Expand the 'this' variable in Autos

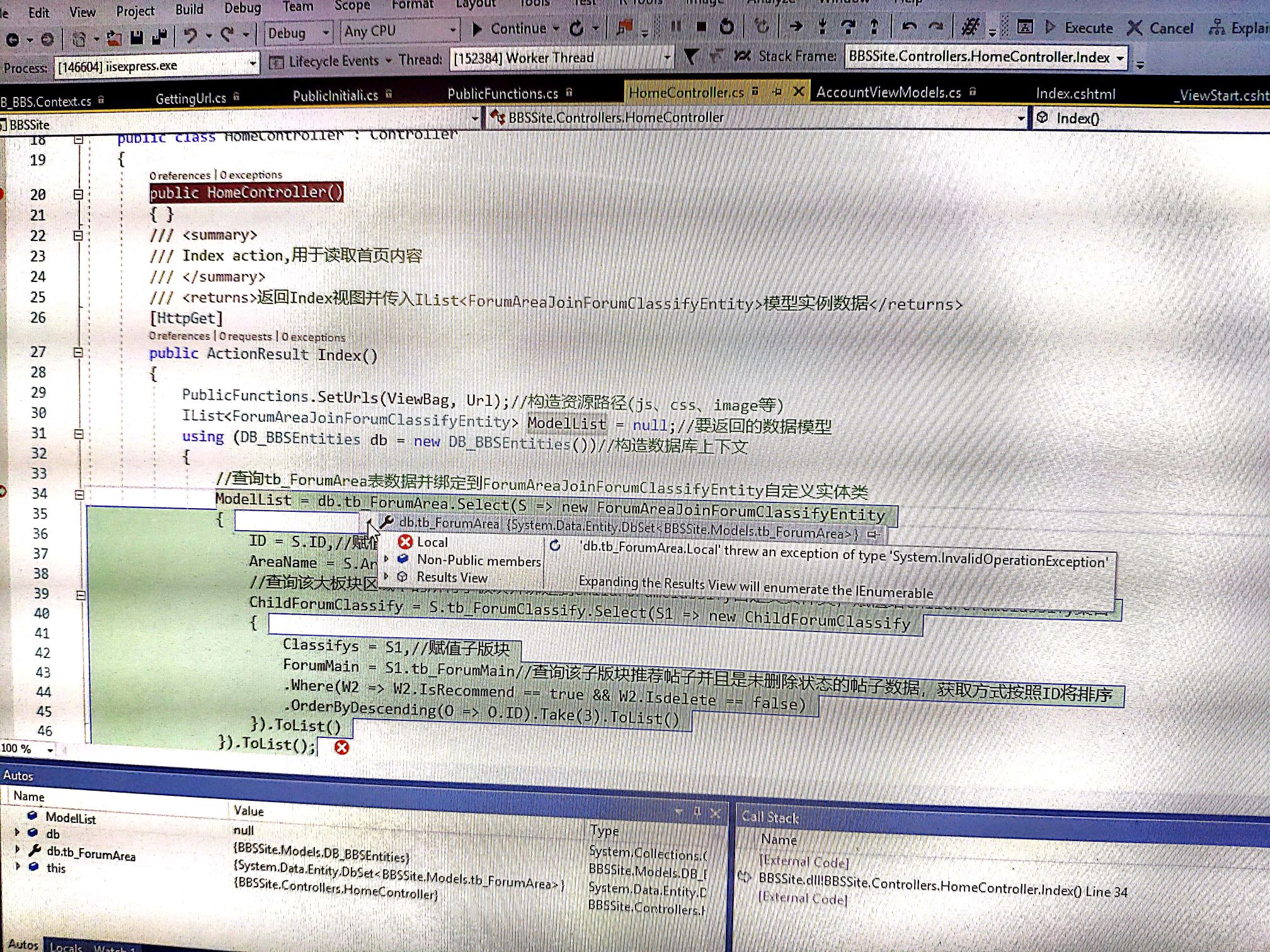click(x=17, y=866)
